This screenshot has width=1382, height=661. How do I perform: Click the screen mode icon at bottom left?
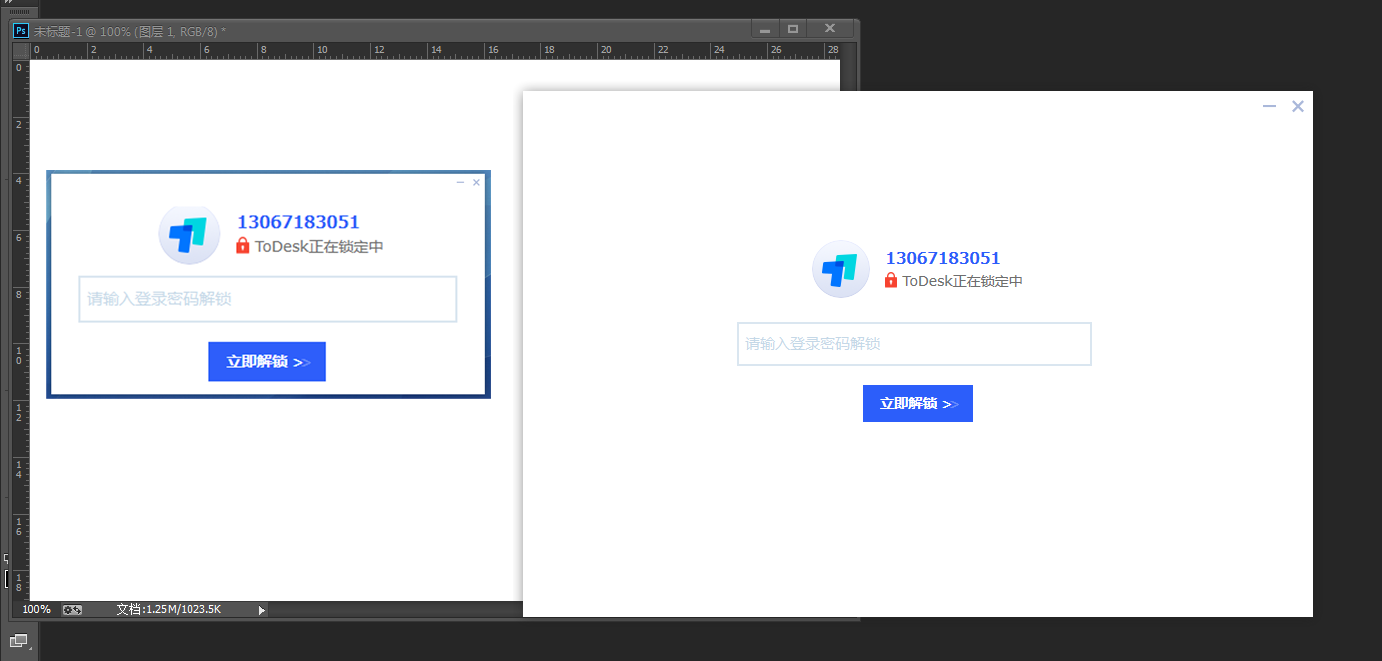click(19, 641)
